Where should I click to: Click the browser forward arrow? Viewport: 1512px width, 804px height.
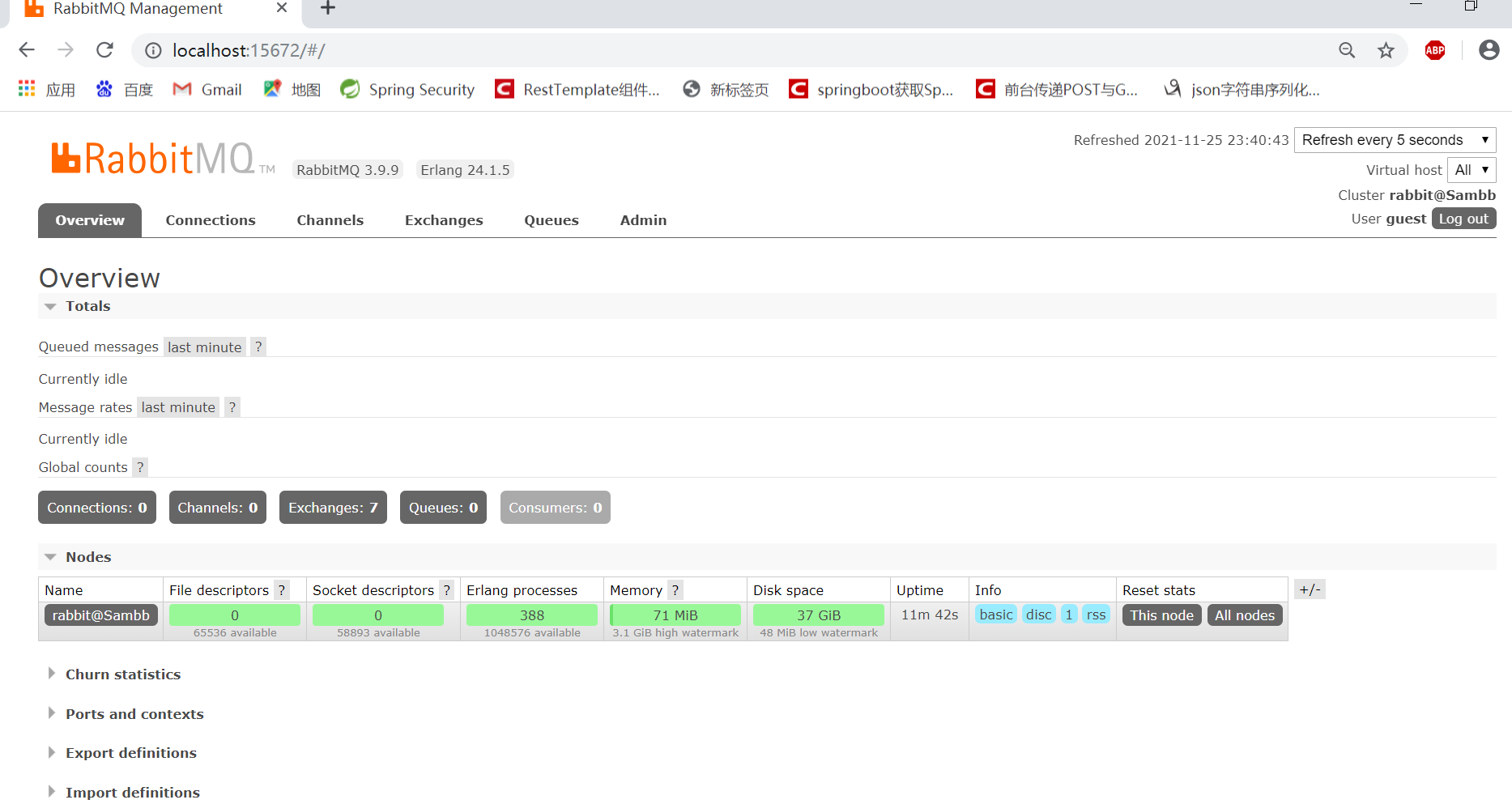(x=66, y=50)
